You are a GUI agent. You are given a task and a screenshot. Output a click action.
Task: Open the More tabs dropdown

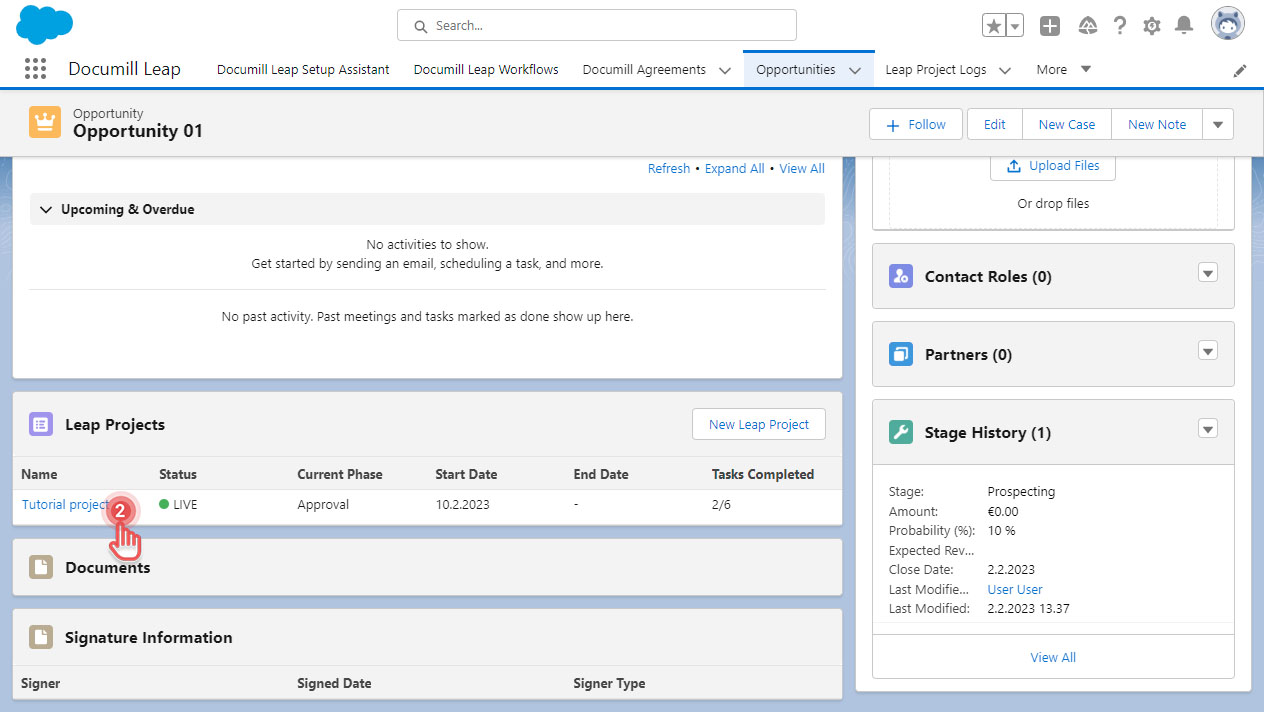point(1063,69)
